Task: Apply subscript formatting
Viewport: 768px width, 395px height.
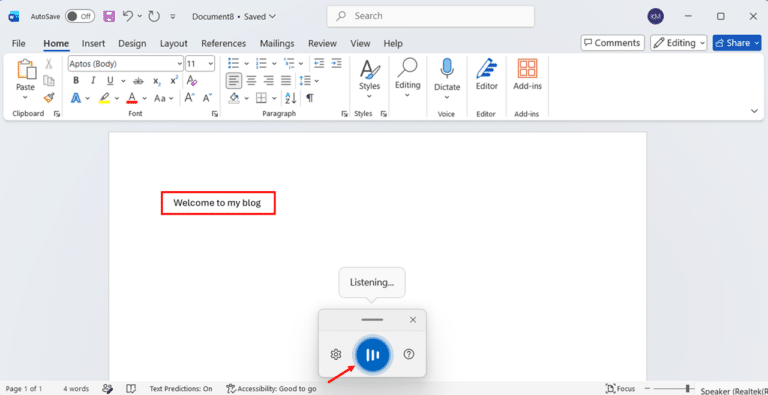Action: [x=156, y=81]
